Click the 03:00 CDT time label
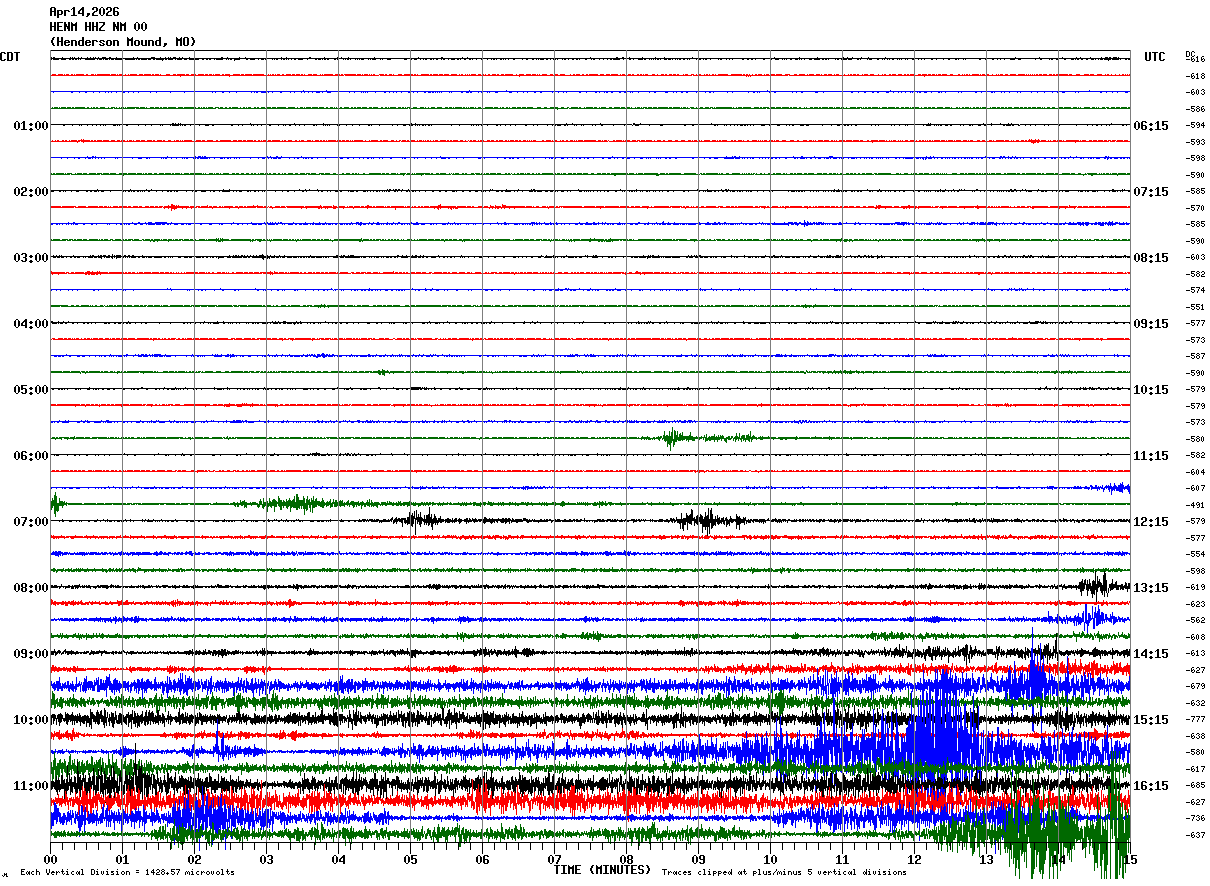The height and width of the screenshot is (886, 1210). (x=30, y=258)
